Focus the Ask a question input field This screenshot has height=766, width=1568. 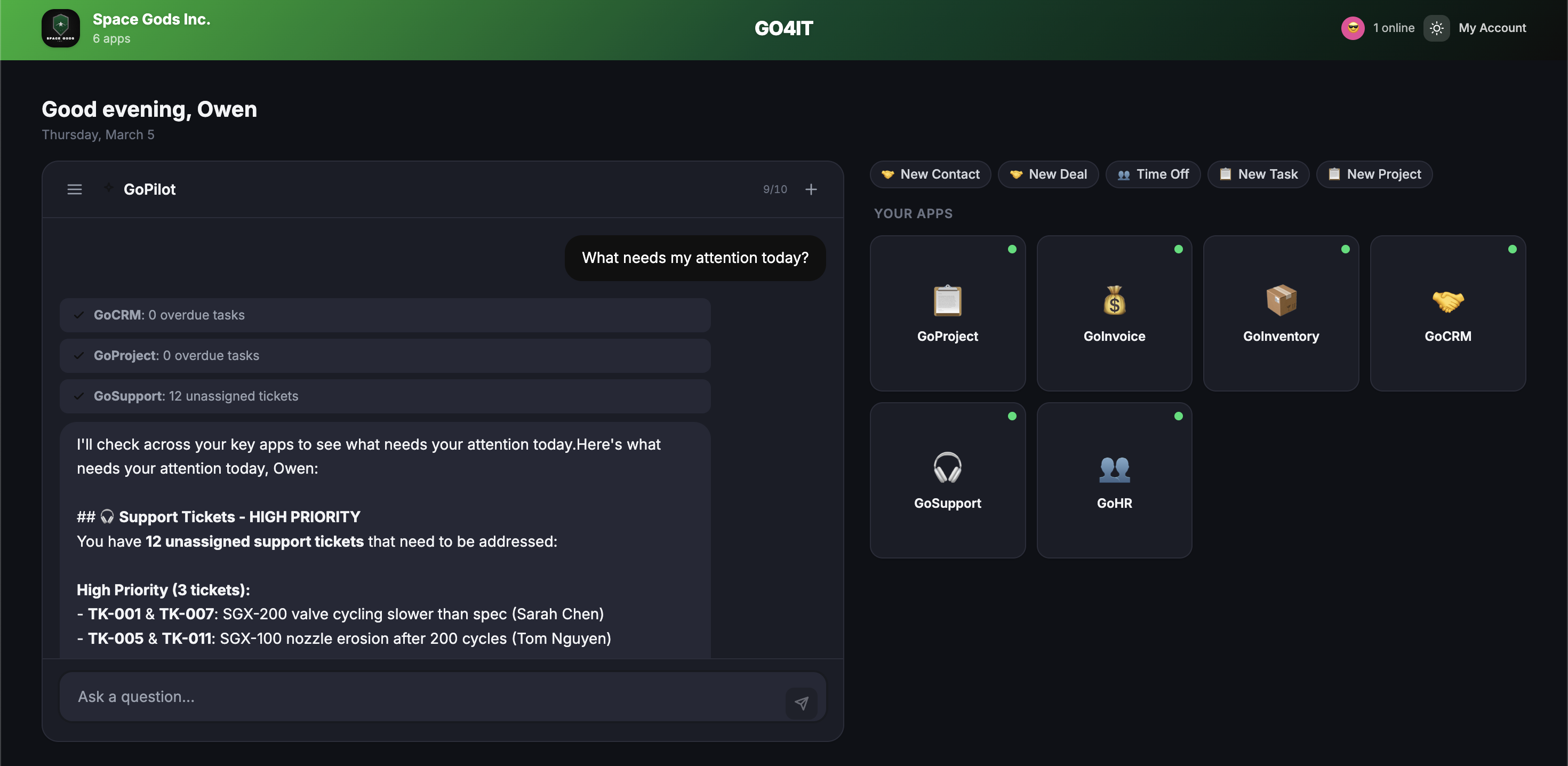click(x=420, y=697)
